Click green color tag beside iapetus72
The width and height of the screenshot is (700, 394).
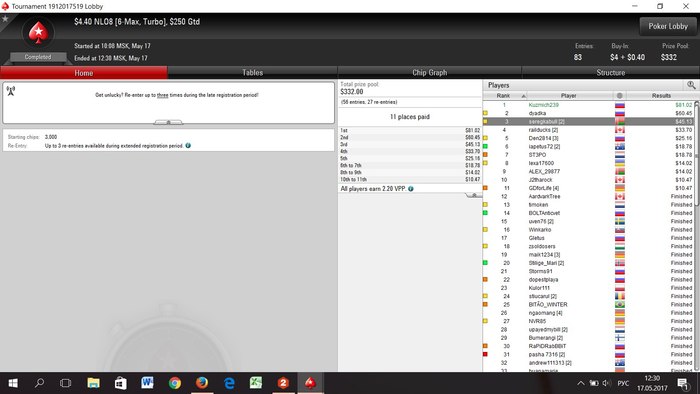(x=485, y=146)
